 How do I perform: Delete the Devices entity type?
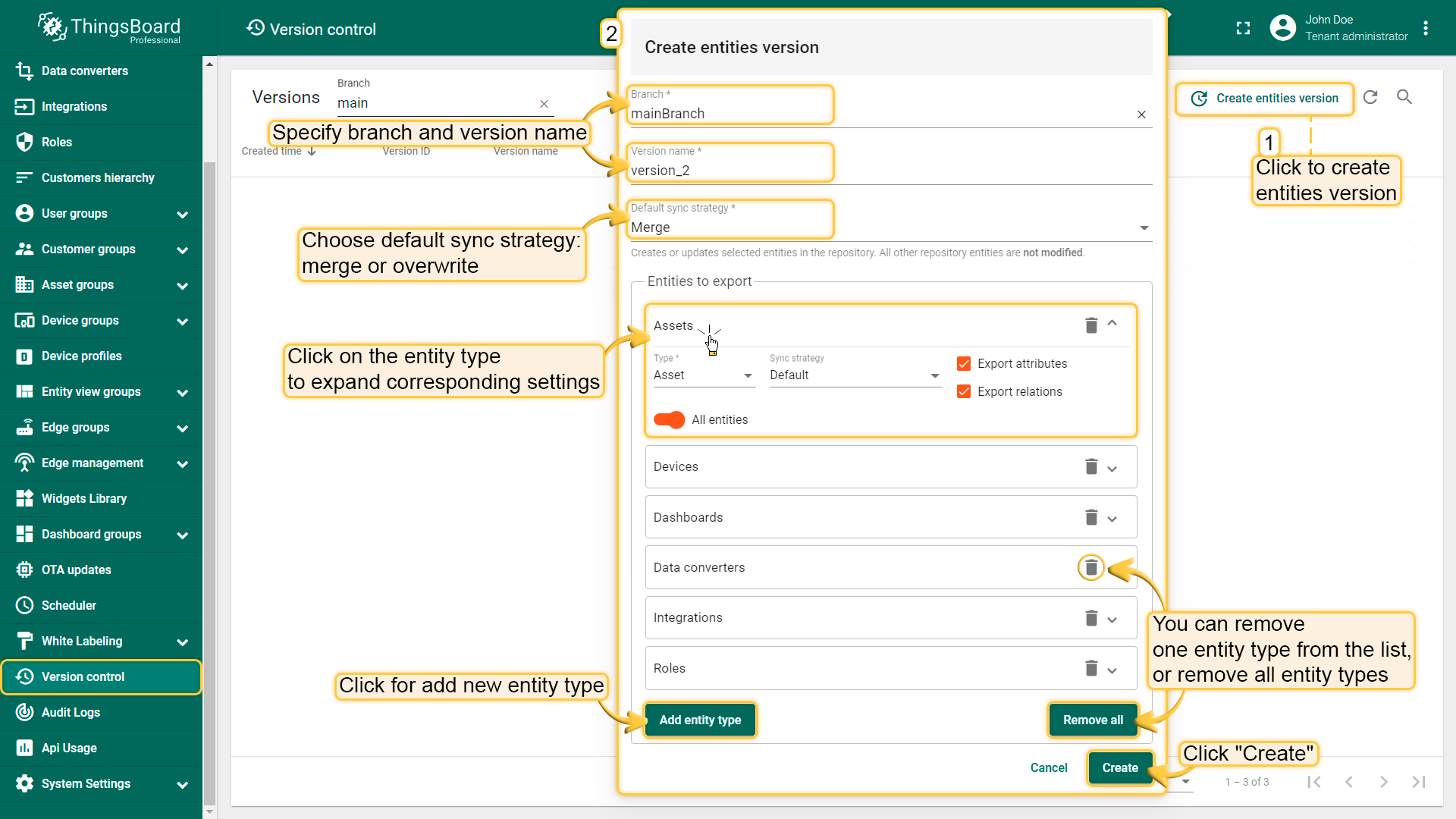pos(1091,466)
